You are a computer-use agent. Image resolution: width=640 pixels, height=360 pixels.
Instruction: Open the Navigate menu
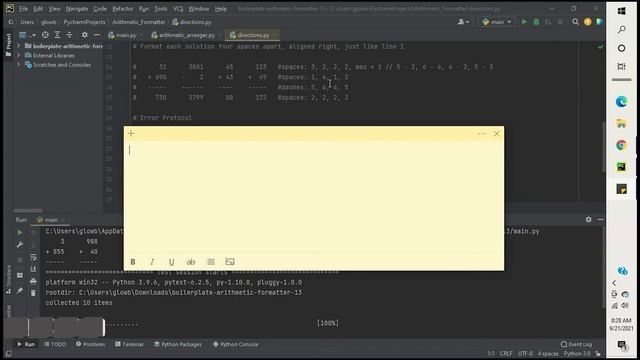[x=77, y=9]
